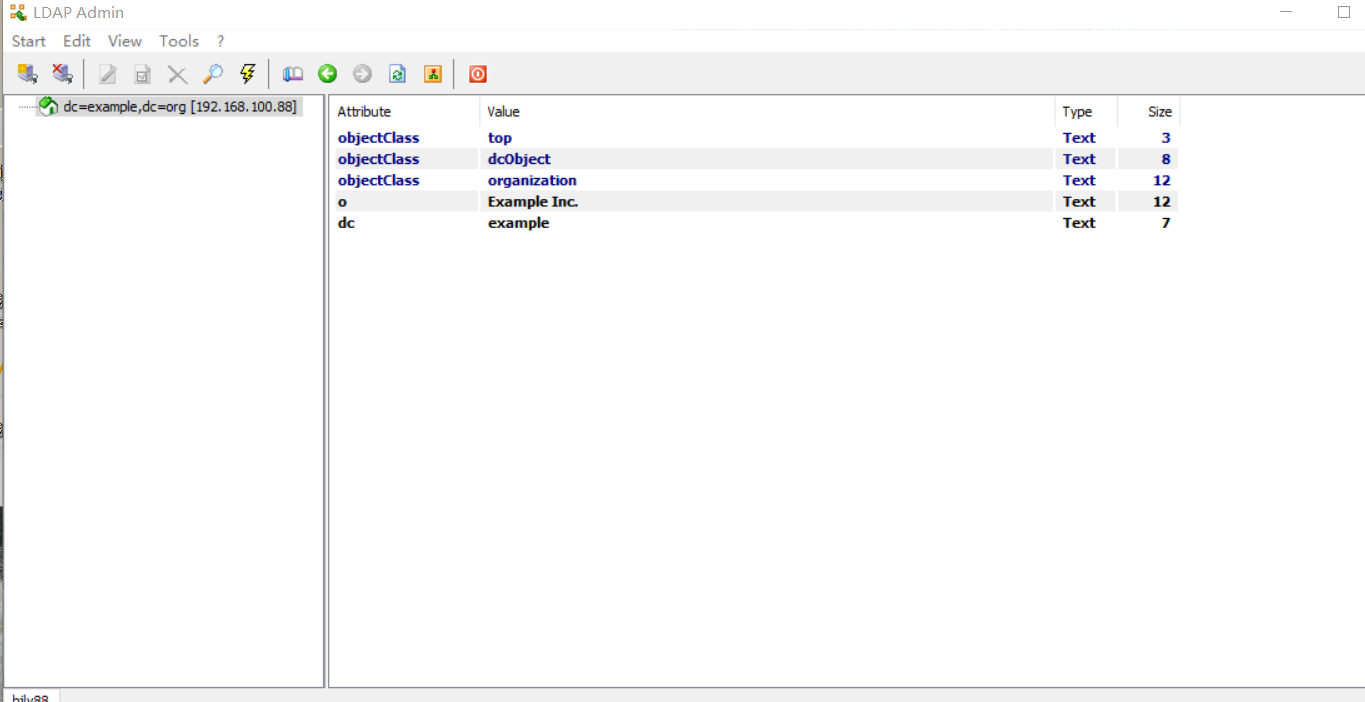Open the schema book icon
This screenshot has width=1365, height=702.
(292, 74)
